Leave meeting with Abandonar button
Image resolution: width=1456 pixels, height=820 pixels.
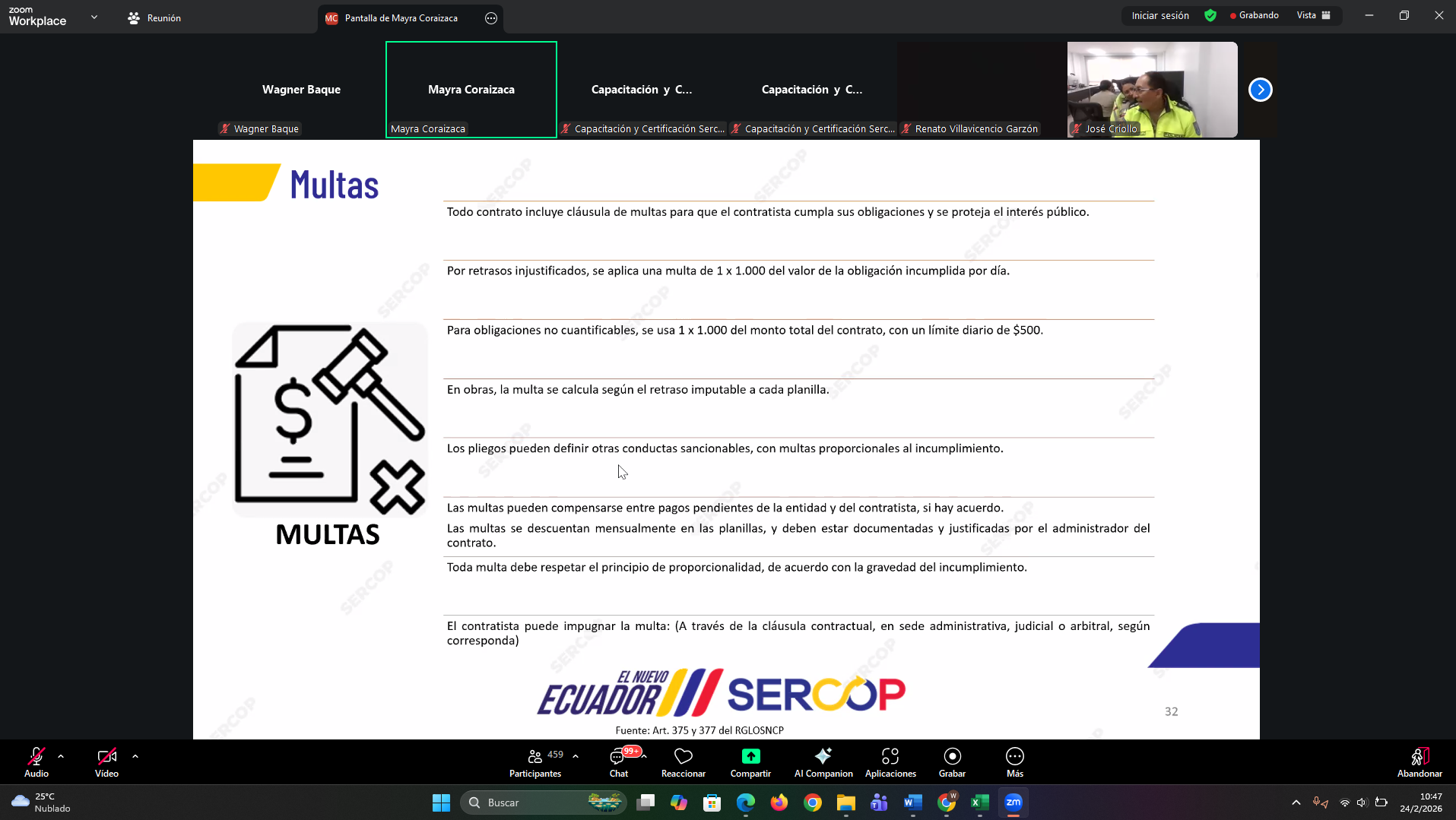click(1419, 762)
